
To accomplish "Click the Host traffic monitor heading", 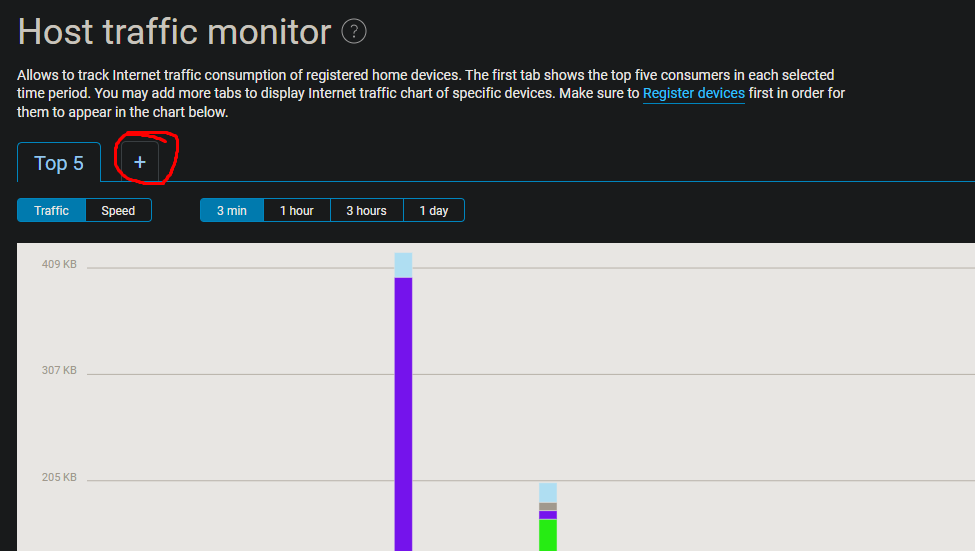I will 174,31.
